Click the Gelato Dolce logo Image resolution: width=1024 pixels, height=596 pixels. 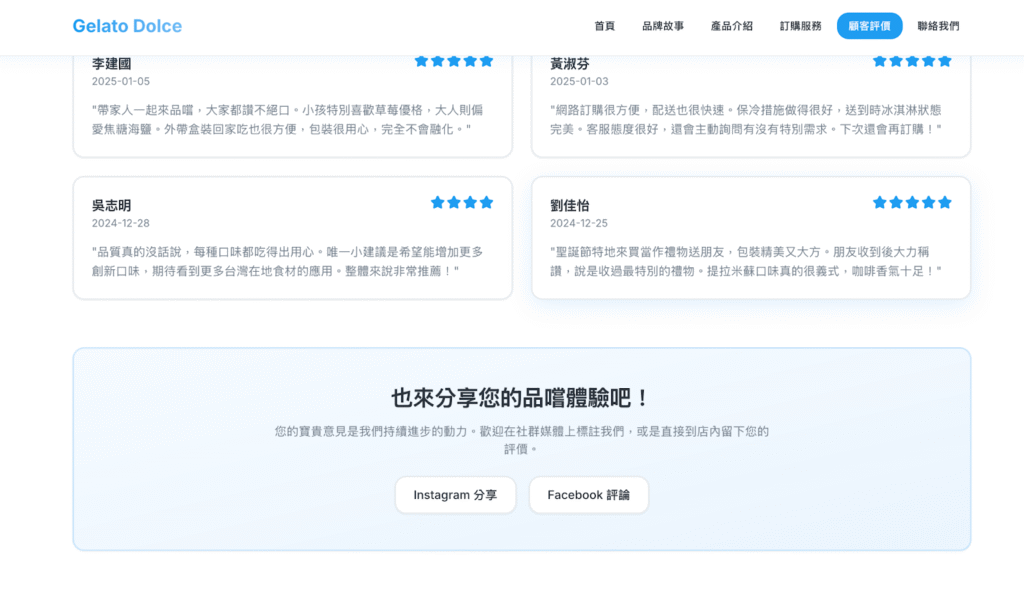[x=127, y=26]
